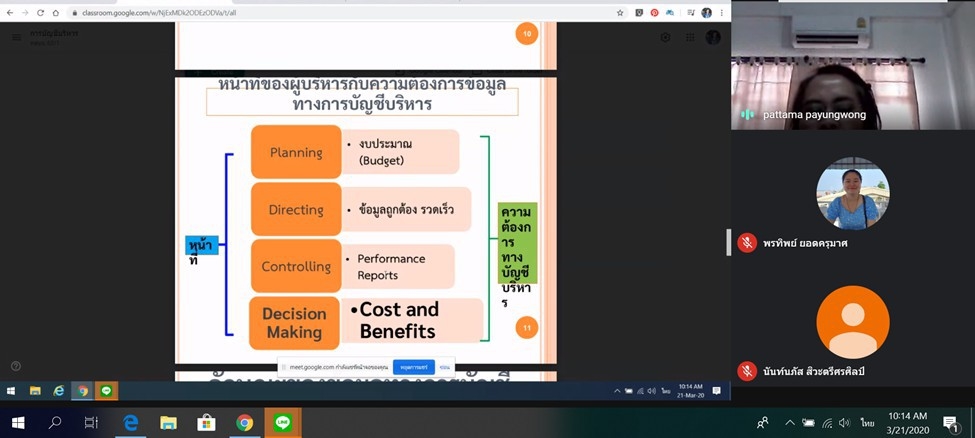Image resolution: width=975 pixels, height=438 pixels.
Task: Open Task View on the taskbar
Action: (91, 423)
